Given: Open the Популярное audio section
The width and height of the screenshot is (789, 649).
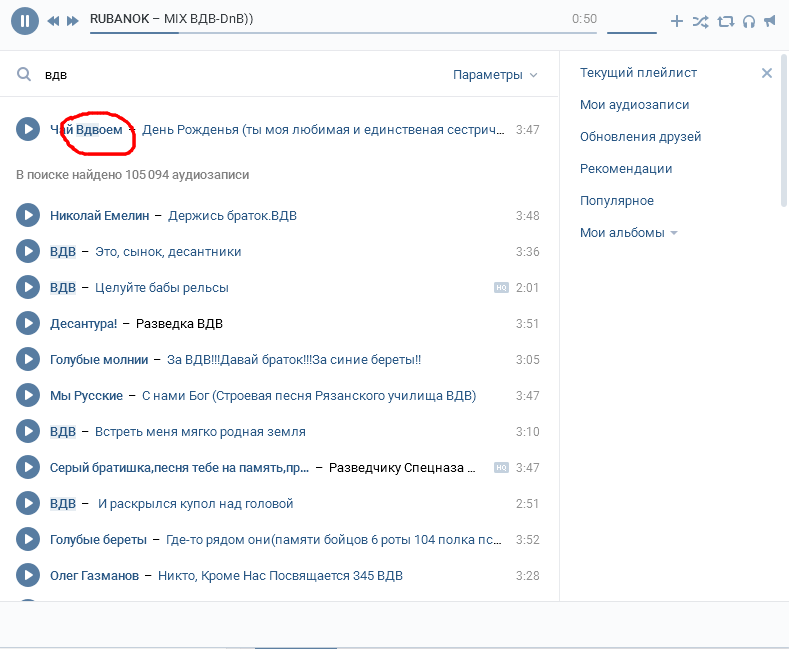Looking at the screenshot, I should point(617,201).
